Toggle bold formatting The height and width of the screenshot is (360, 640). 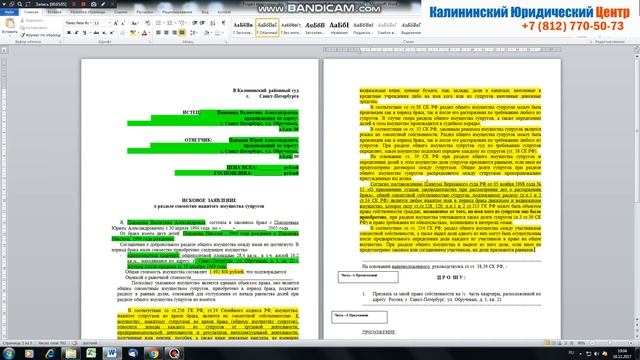point(69,33)
